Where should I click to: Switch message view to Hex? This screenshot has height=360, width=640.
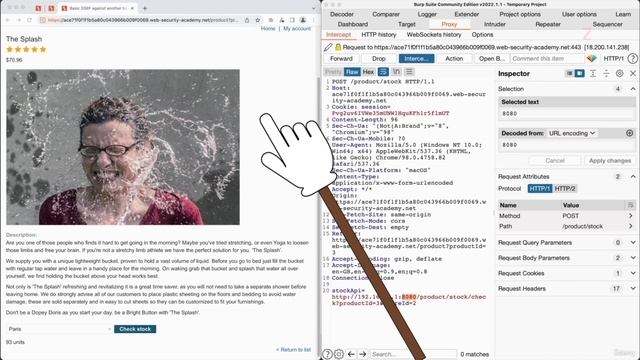point(368,72)
